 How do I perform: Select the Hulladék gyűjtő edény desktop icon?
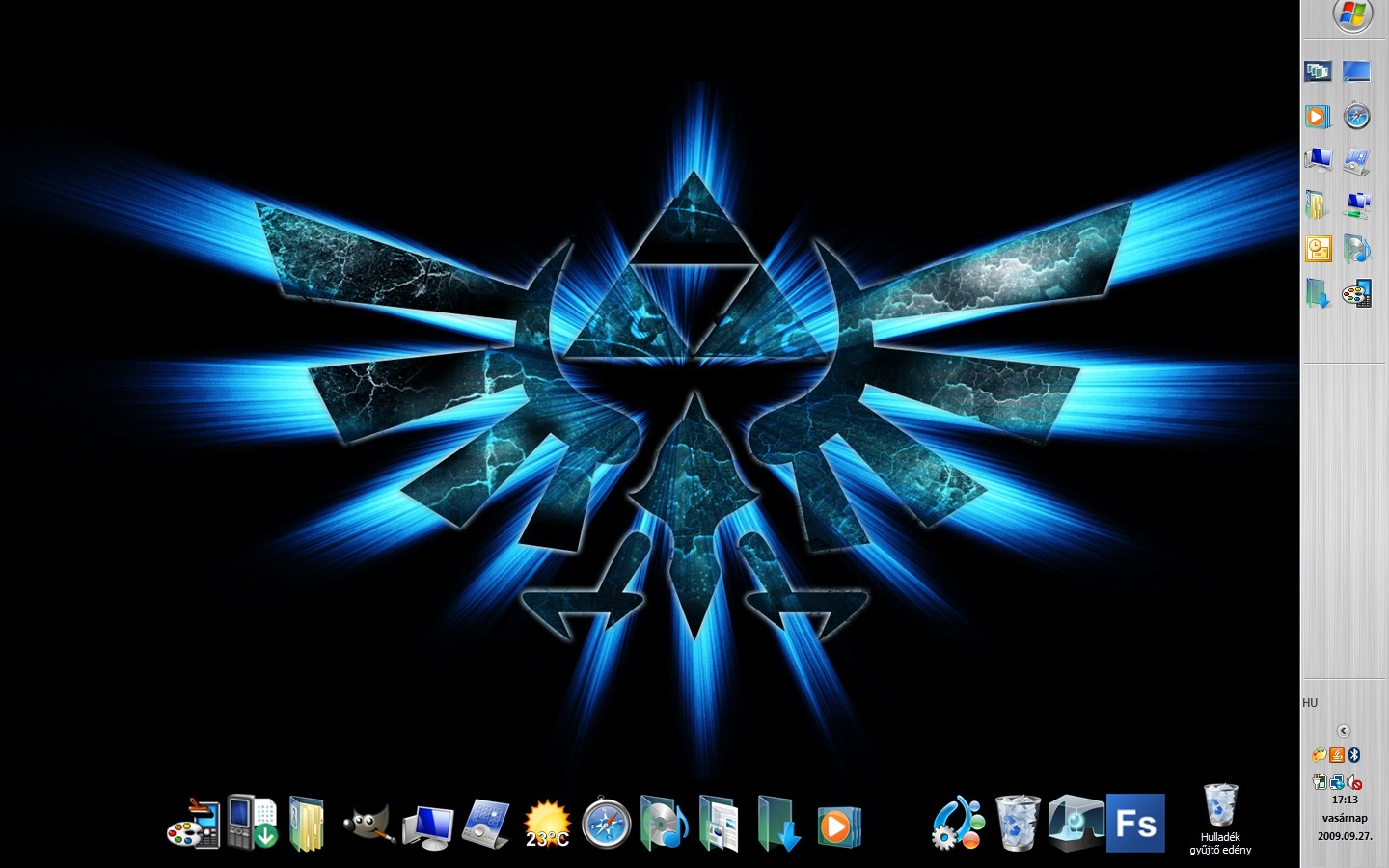[1220, 819]
